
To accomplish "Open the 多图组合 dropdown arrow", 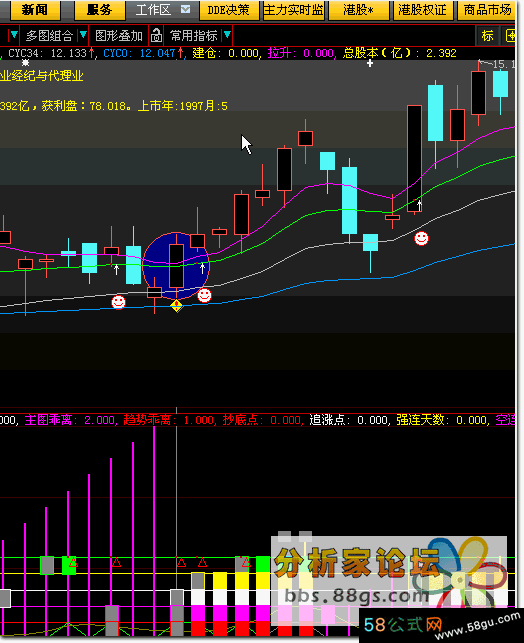I will [83, 35].
